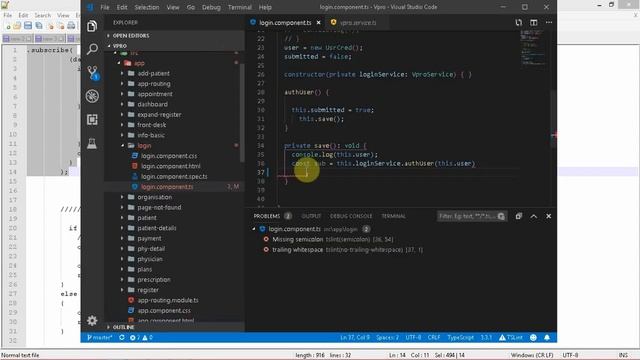Open the Help menu
The height and width of the screenshot is (360, 640).
click(x=265, y=7)
